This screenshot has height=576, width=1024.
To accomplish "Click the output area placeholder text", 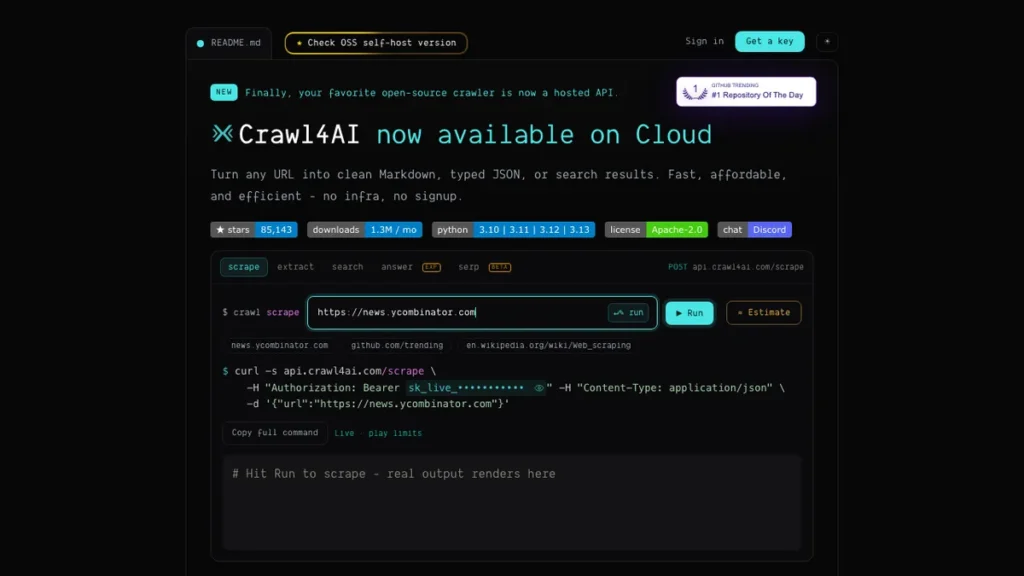I will pos(394,474).
